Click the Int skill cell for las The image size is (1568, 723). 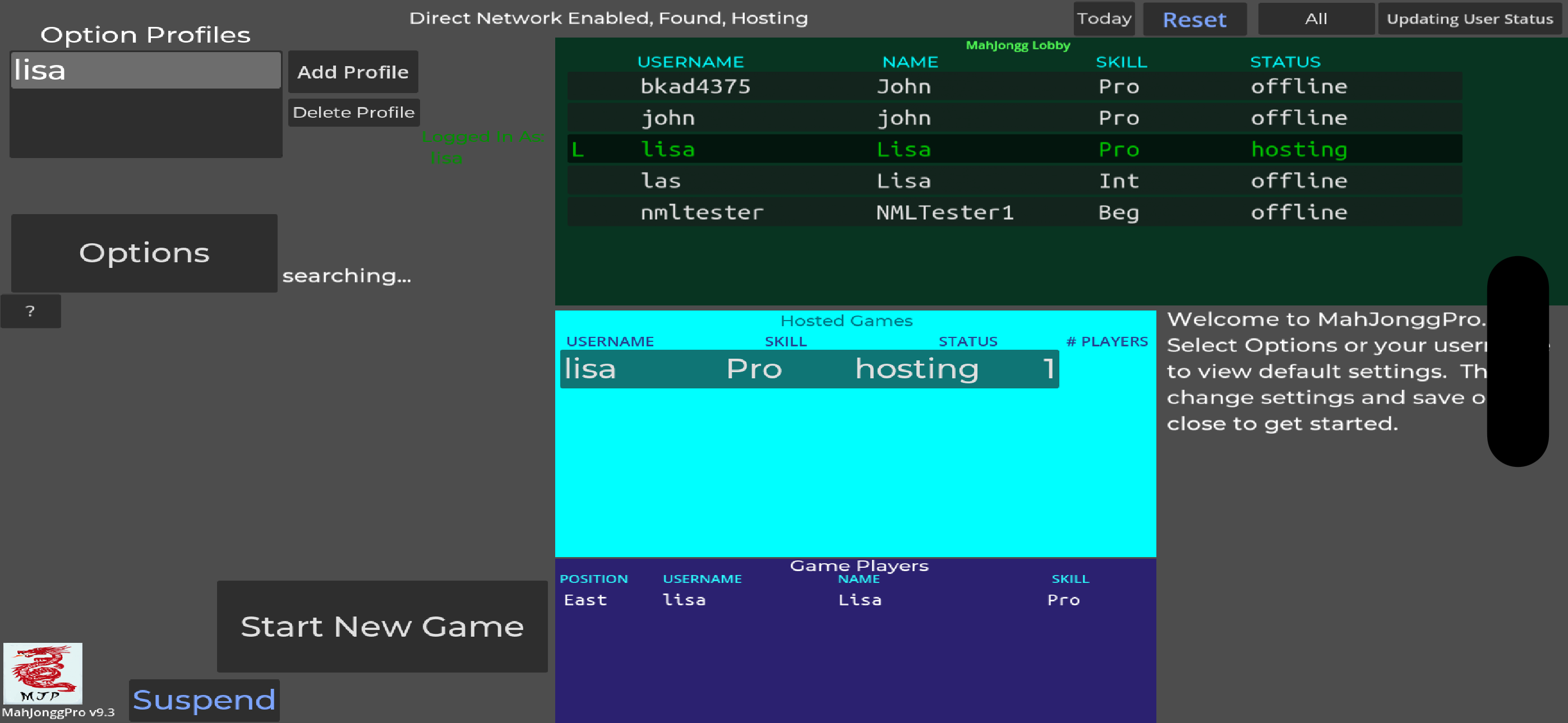point(1119,180)
